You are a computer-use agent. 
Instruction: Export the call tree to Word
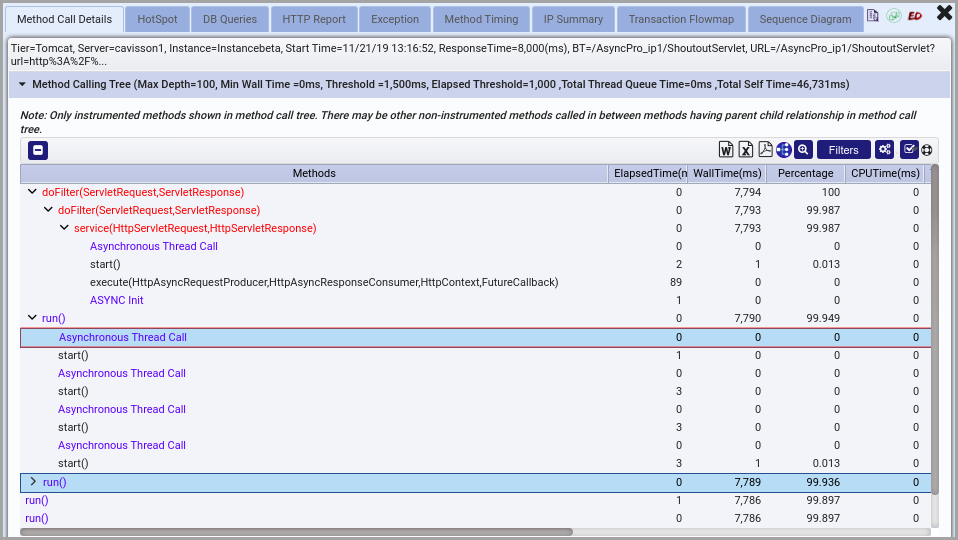coord(727,150)
